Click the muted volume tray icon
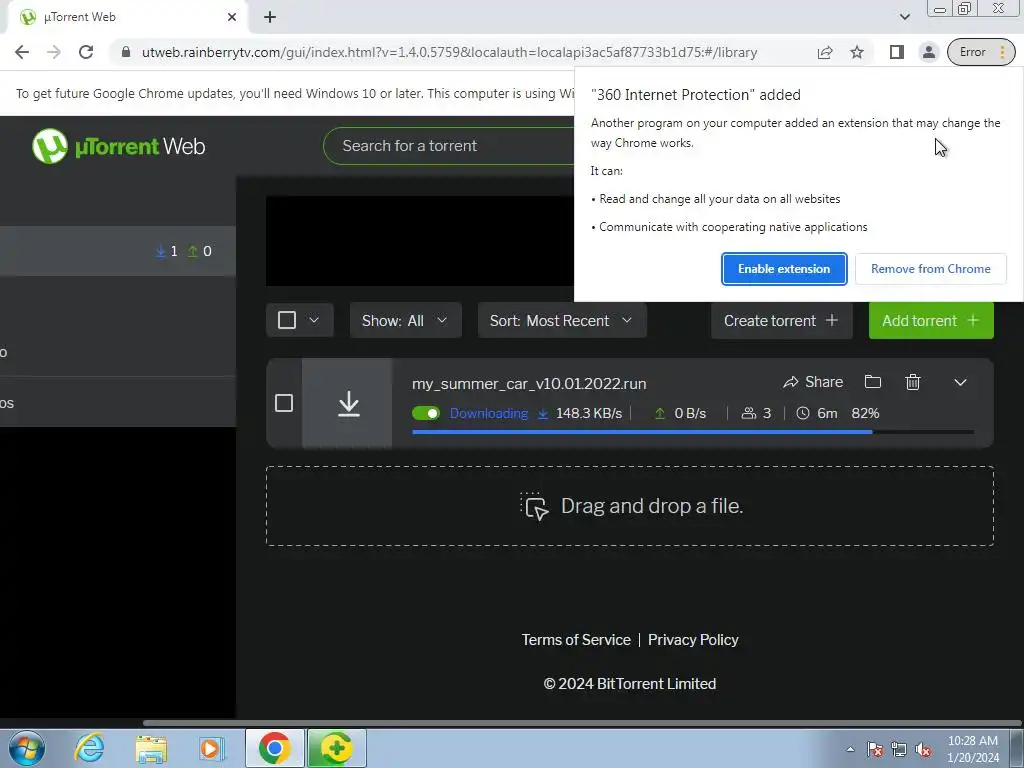 click(x=923, y=749)
